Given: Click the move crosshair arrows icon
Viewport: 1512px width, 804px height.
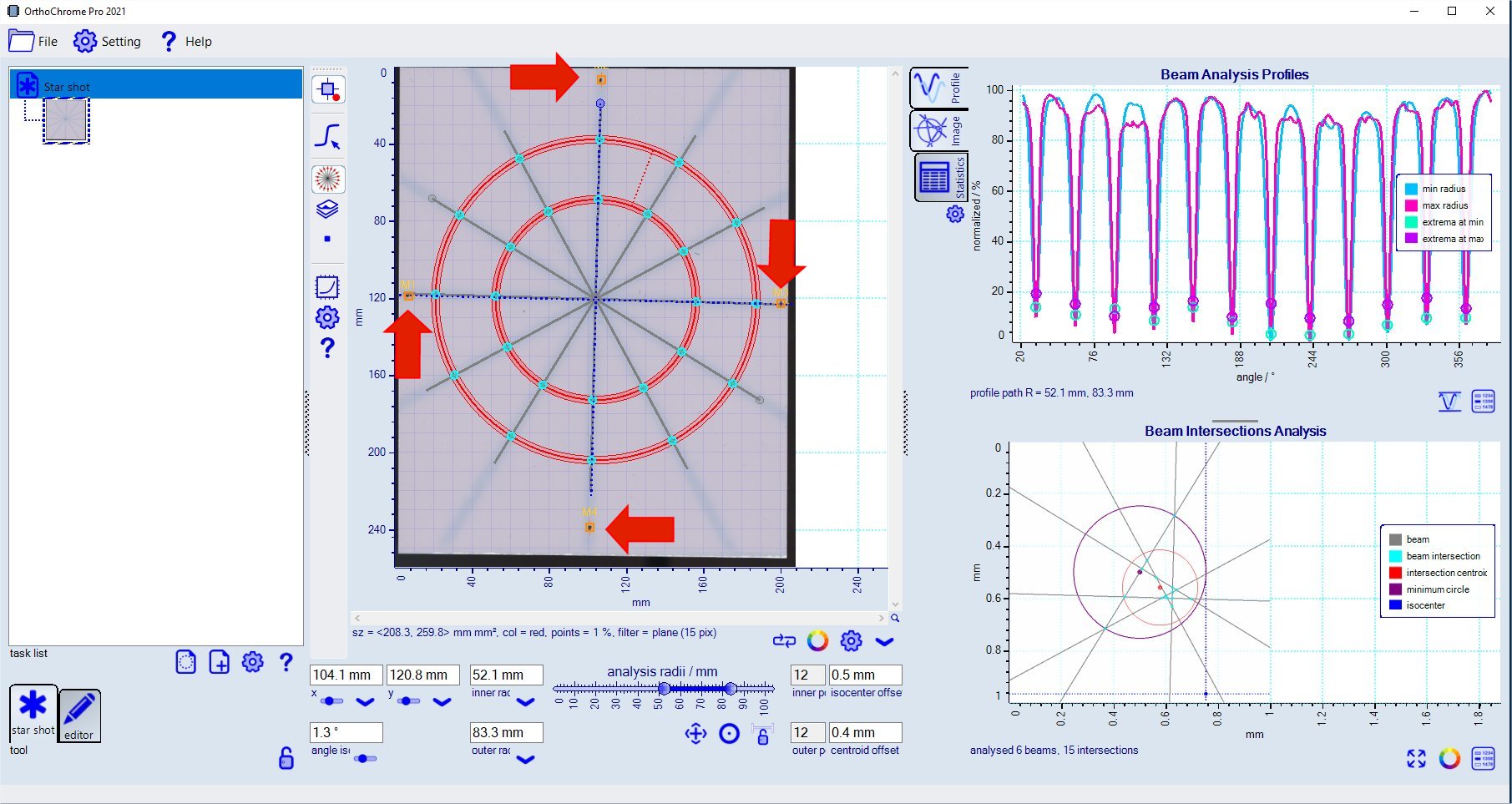Looking at the screenshot, I should coord(695,734).
